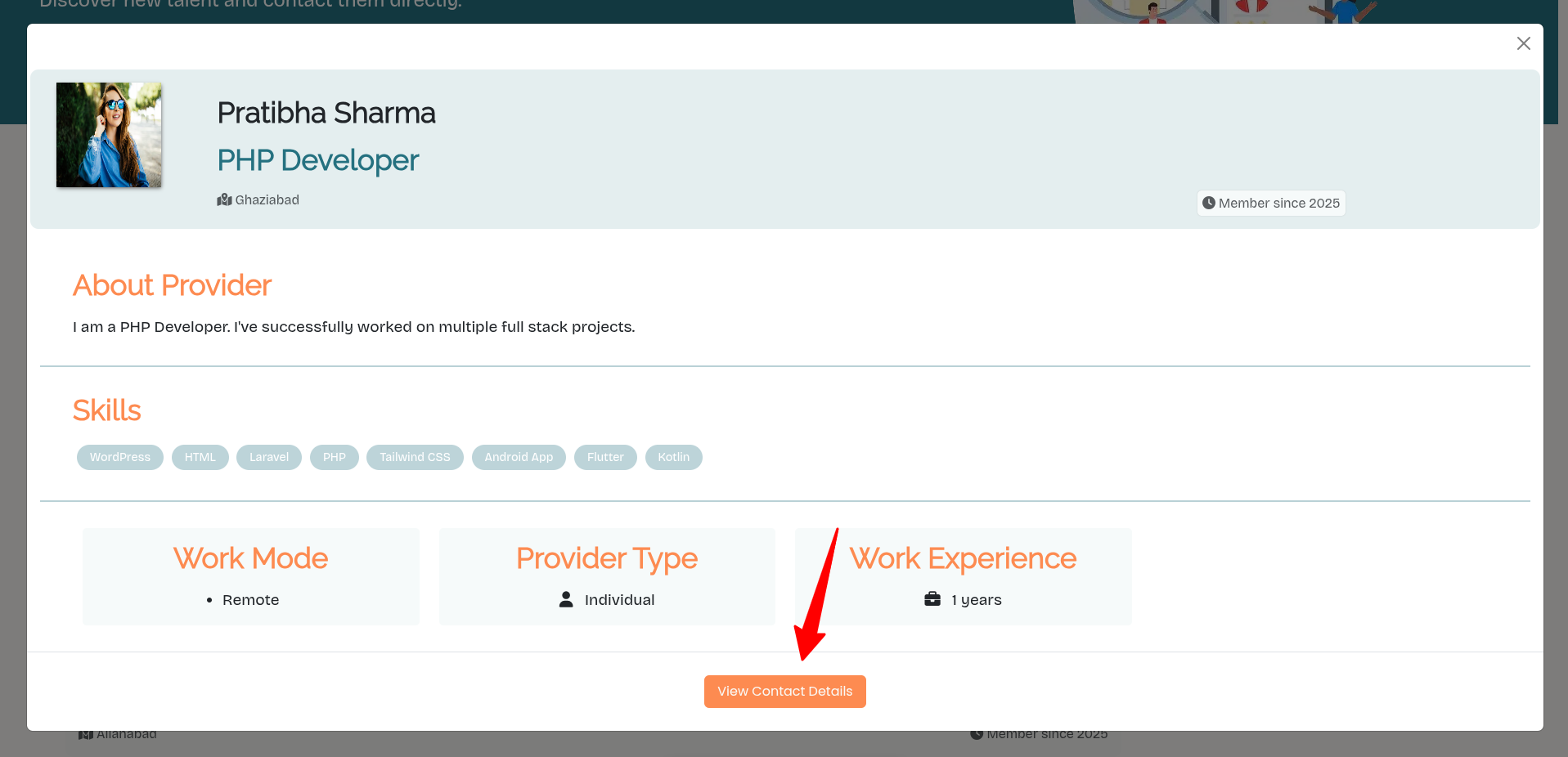Select the Laravel skill chip

click(x=268, y=457)
